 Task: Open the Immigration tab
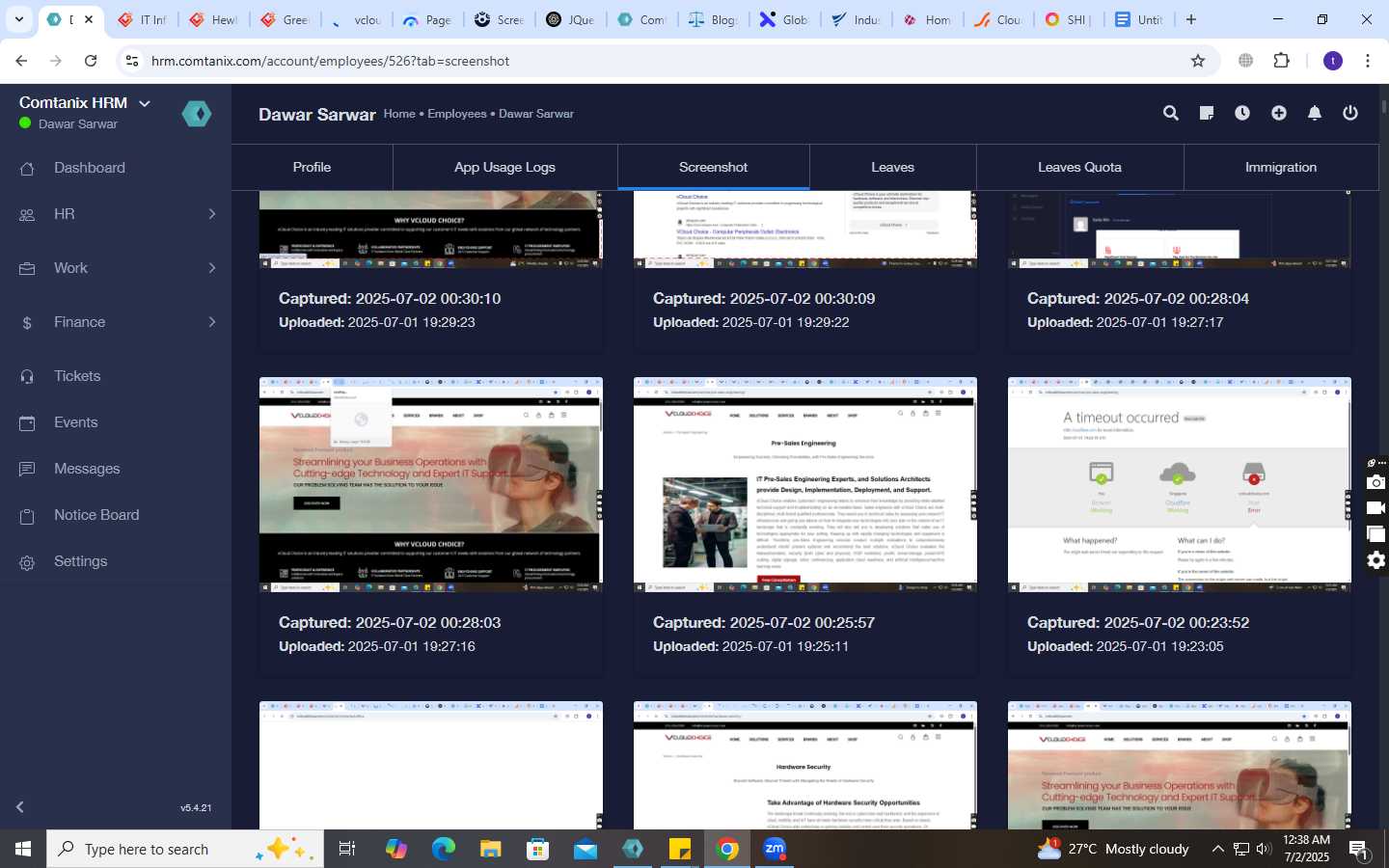coord(1280,167)
